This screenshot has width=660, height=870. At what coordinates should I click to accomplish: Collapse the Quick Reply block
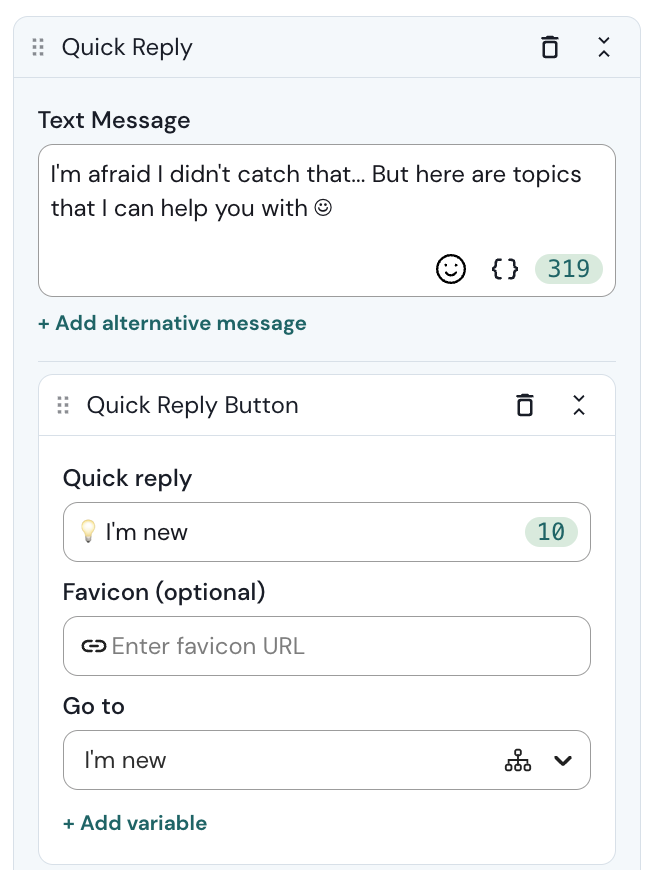pyautogui.click(x=603, y=47)
